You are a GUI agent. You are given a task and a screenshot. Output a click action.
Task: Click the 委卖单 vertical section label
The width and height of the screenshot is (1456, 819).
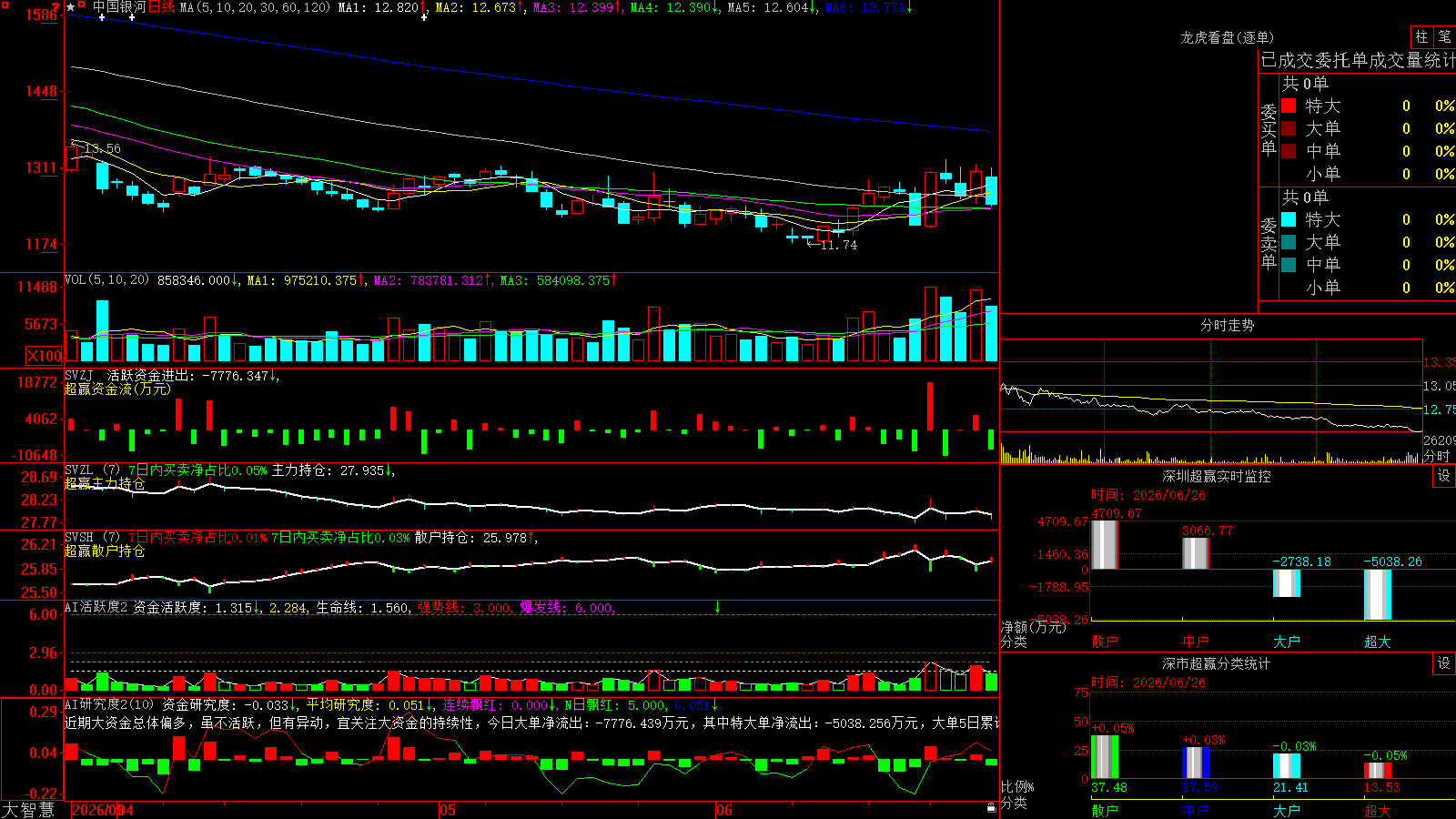pos(1269,243)
